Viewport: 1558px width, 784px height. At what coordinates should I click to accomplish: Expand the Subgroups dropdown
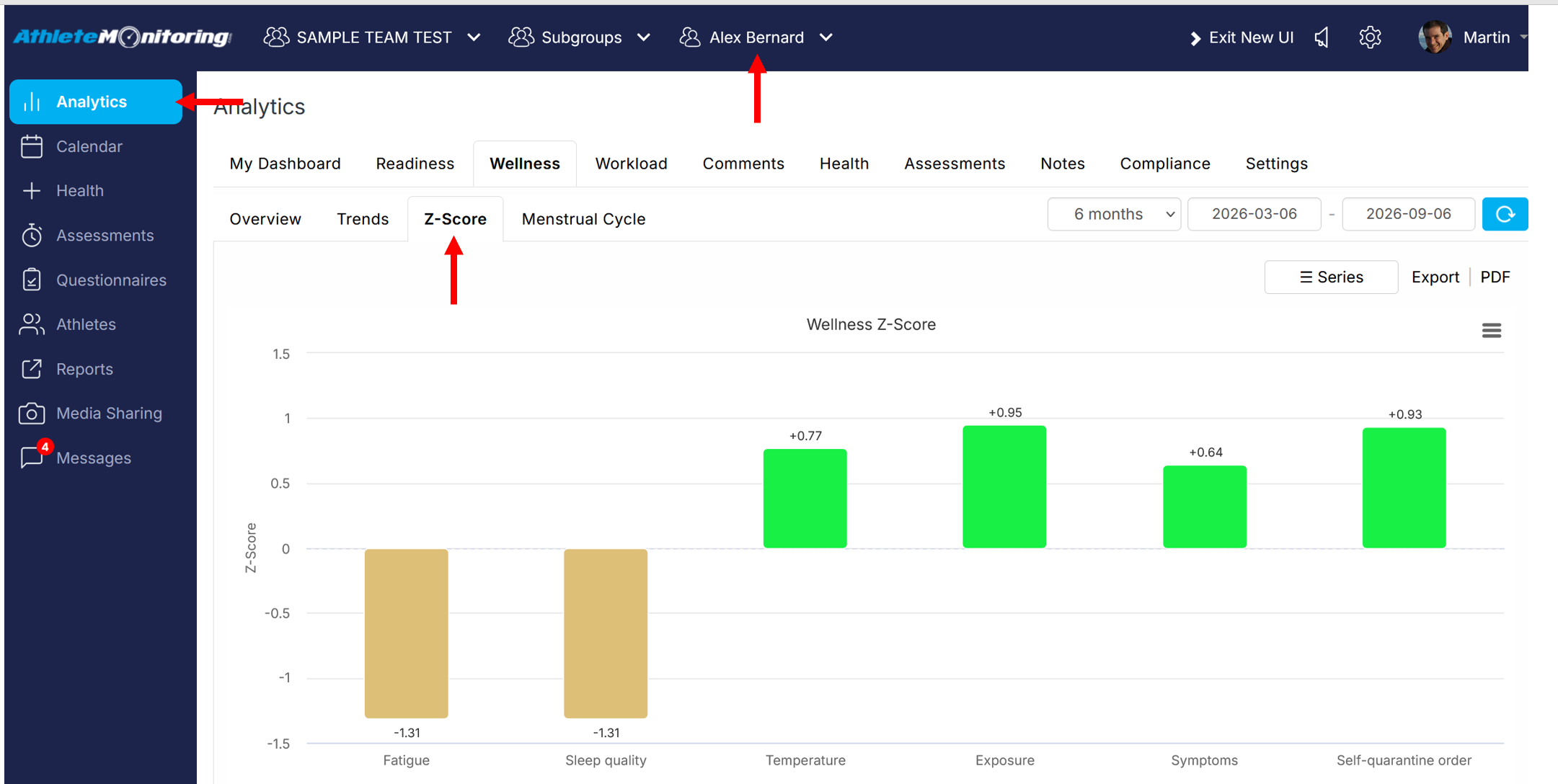580,37
